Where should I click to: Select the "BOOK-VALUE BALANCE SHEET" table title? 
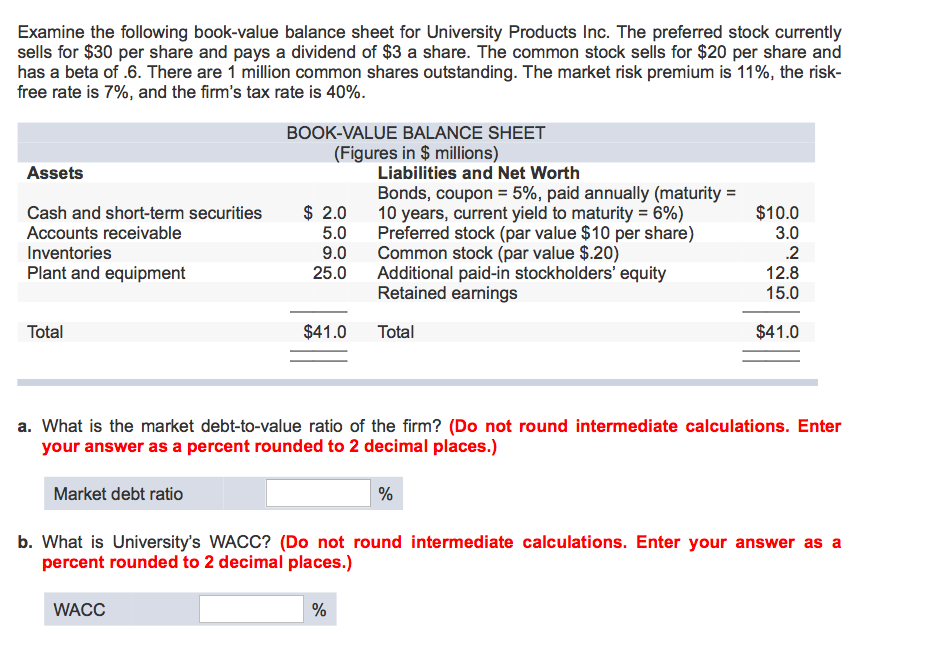(x=415, y=133)
